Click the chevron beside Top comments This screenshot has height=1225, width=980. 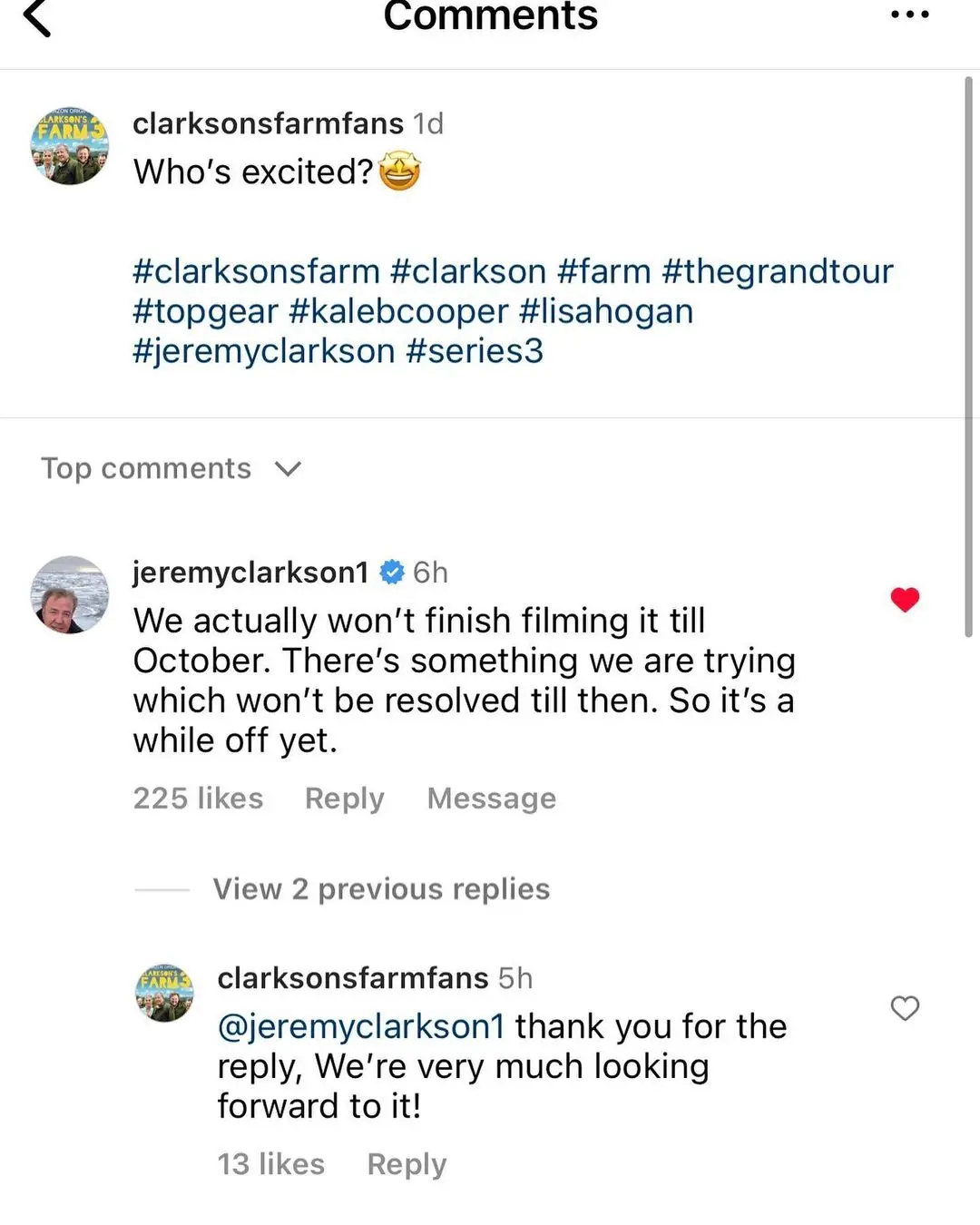tap(288, 469)
